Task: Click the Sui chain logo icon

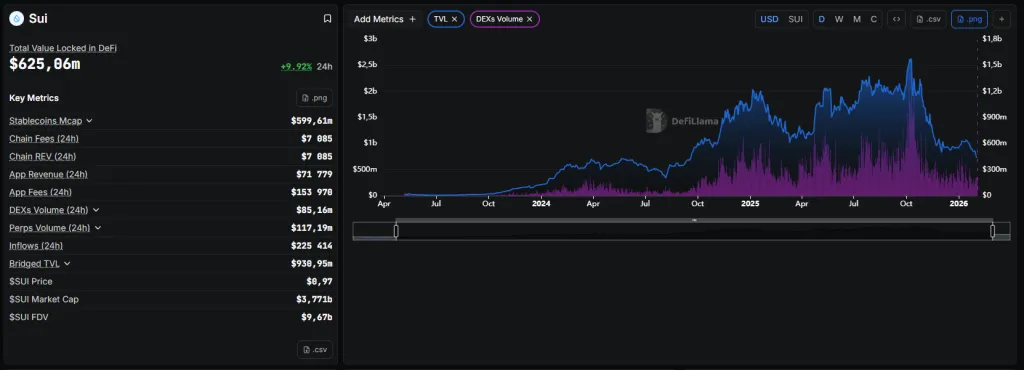Action: click(16, 19)
